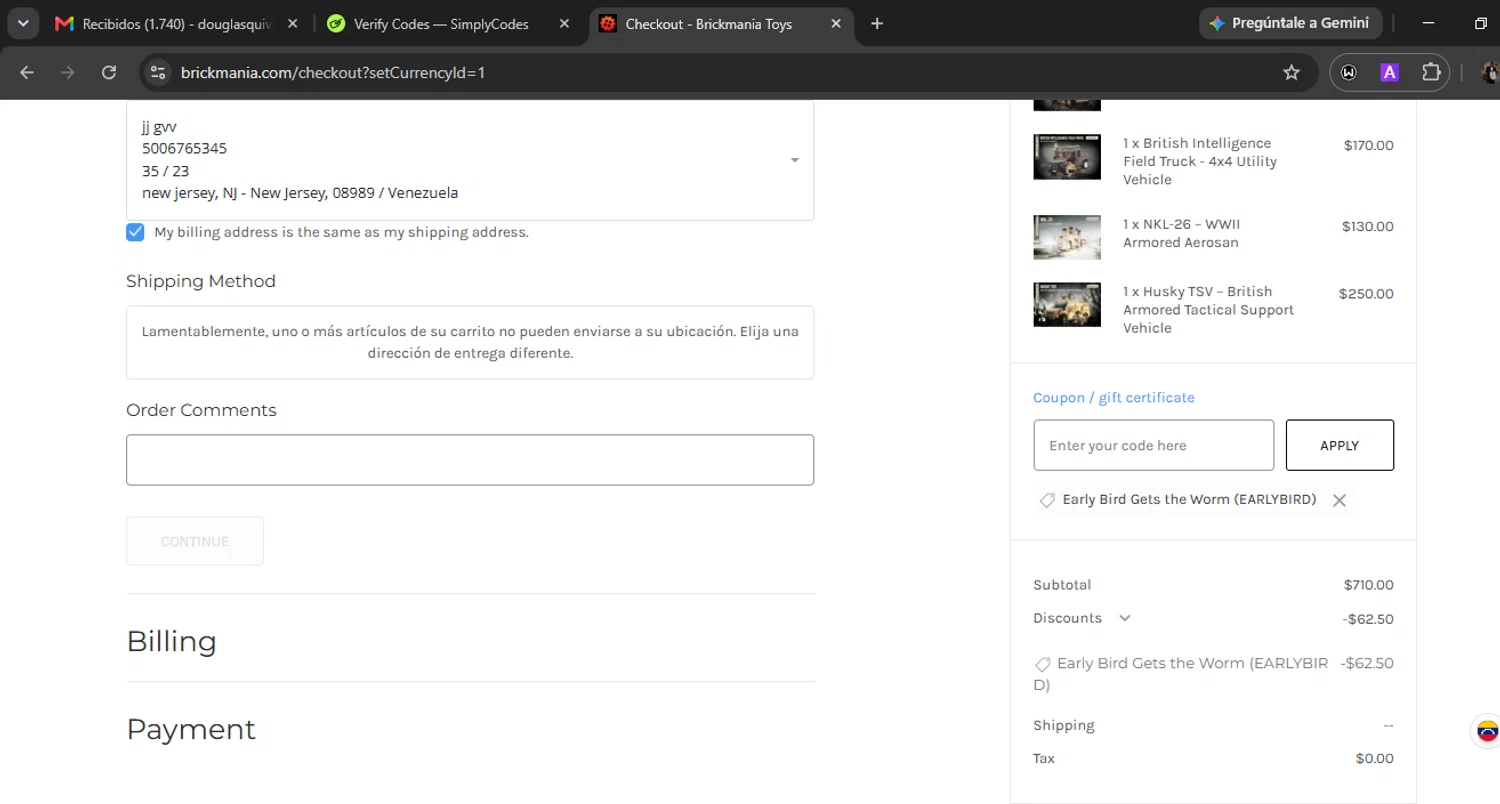1500x804 pixels.
Task: Select the $170.00 price text
Action: (1368, 146)
